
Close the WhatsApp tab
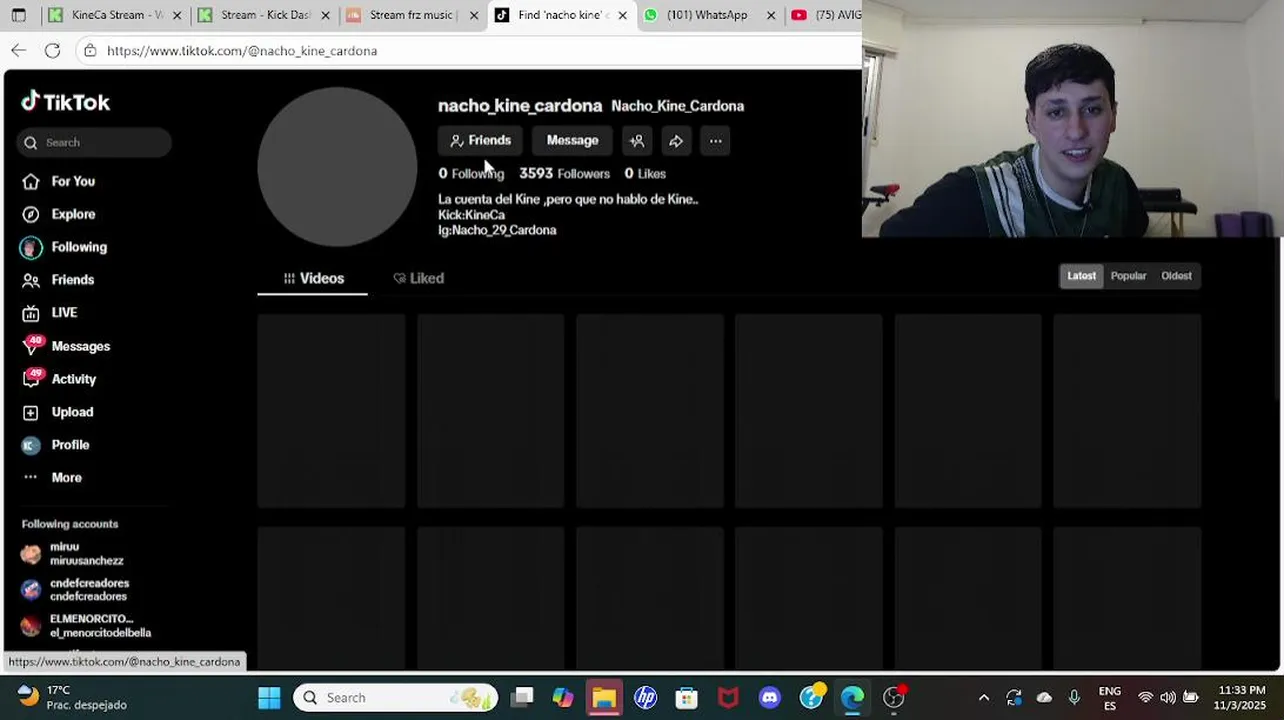pyautogui.click(x=771, y=16)
